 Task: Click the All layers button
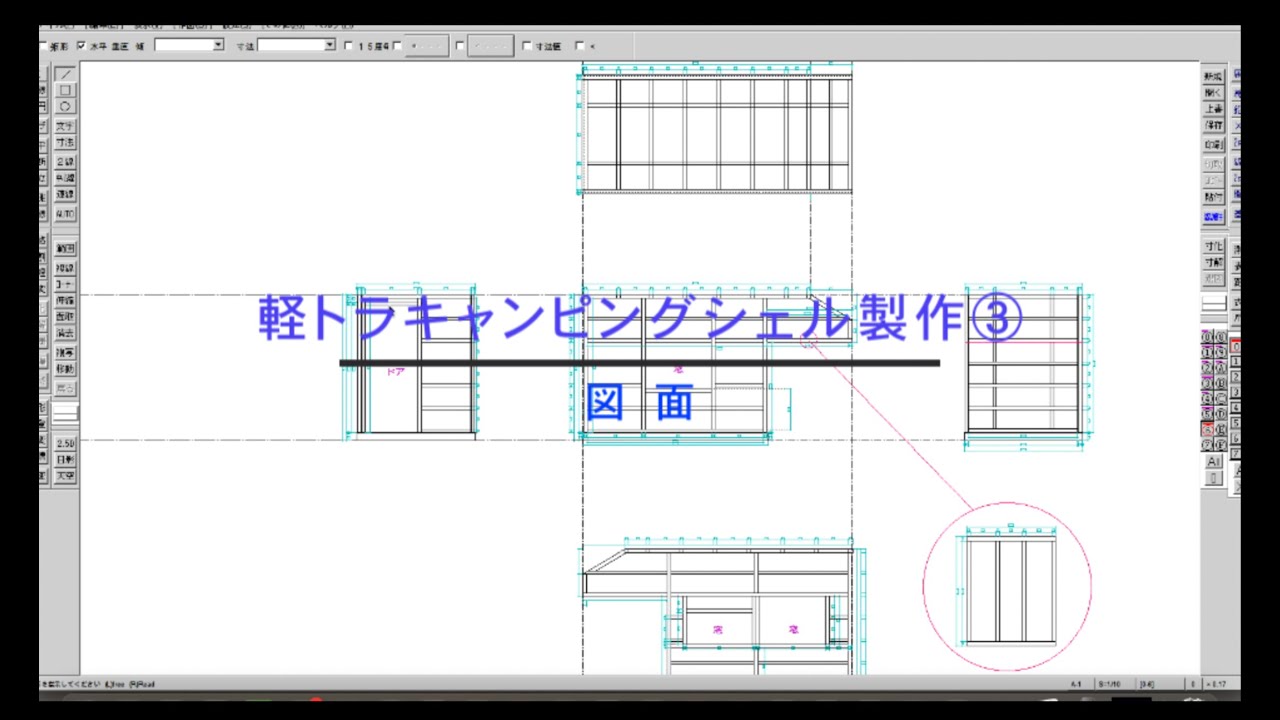(1213, 462)
